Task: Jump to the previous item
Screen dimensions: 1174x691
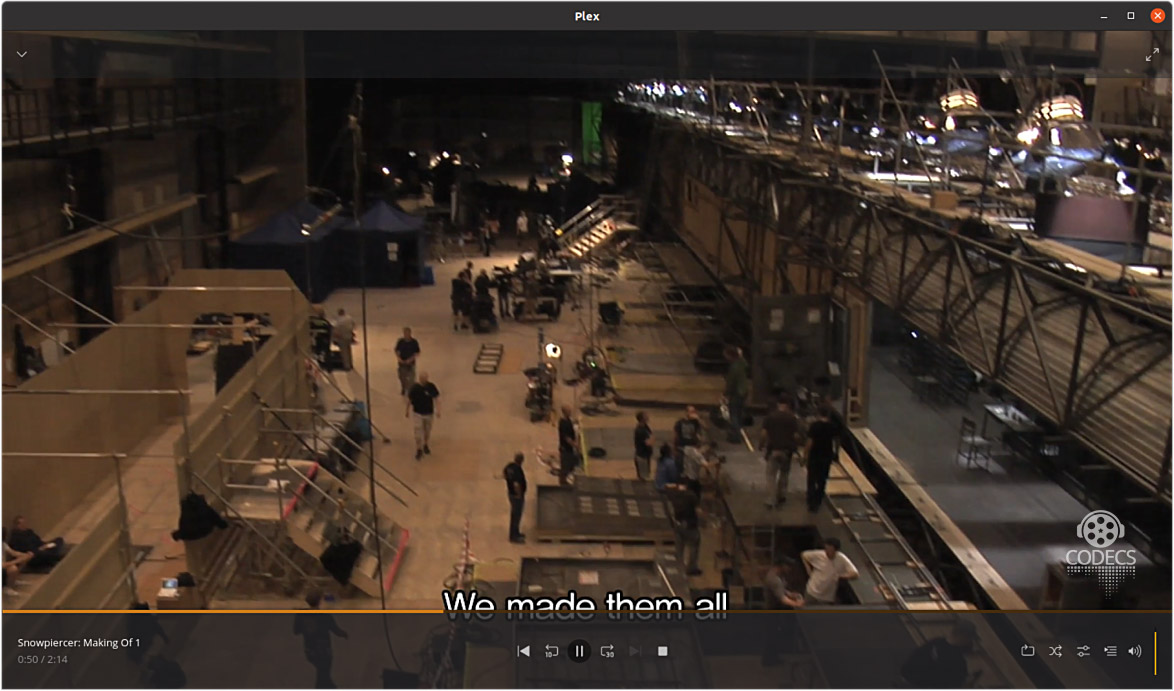Action: coord(523,651)
